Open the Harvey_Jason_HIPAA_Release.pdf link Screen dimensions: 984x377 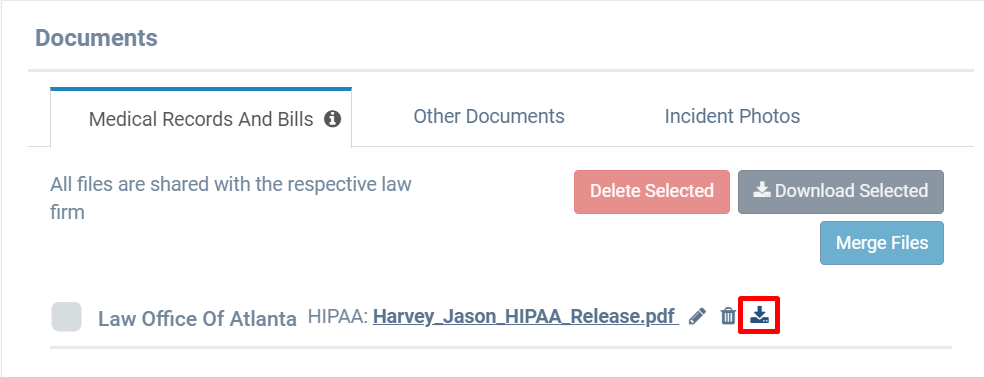click(526, 316)
